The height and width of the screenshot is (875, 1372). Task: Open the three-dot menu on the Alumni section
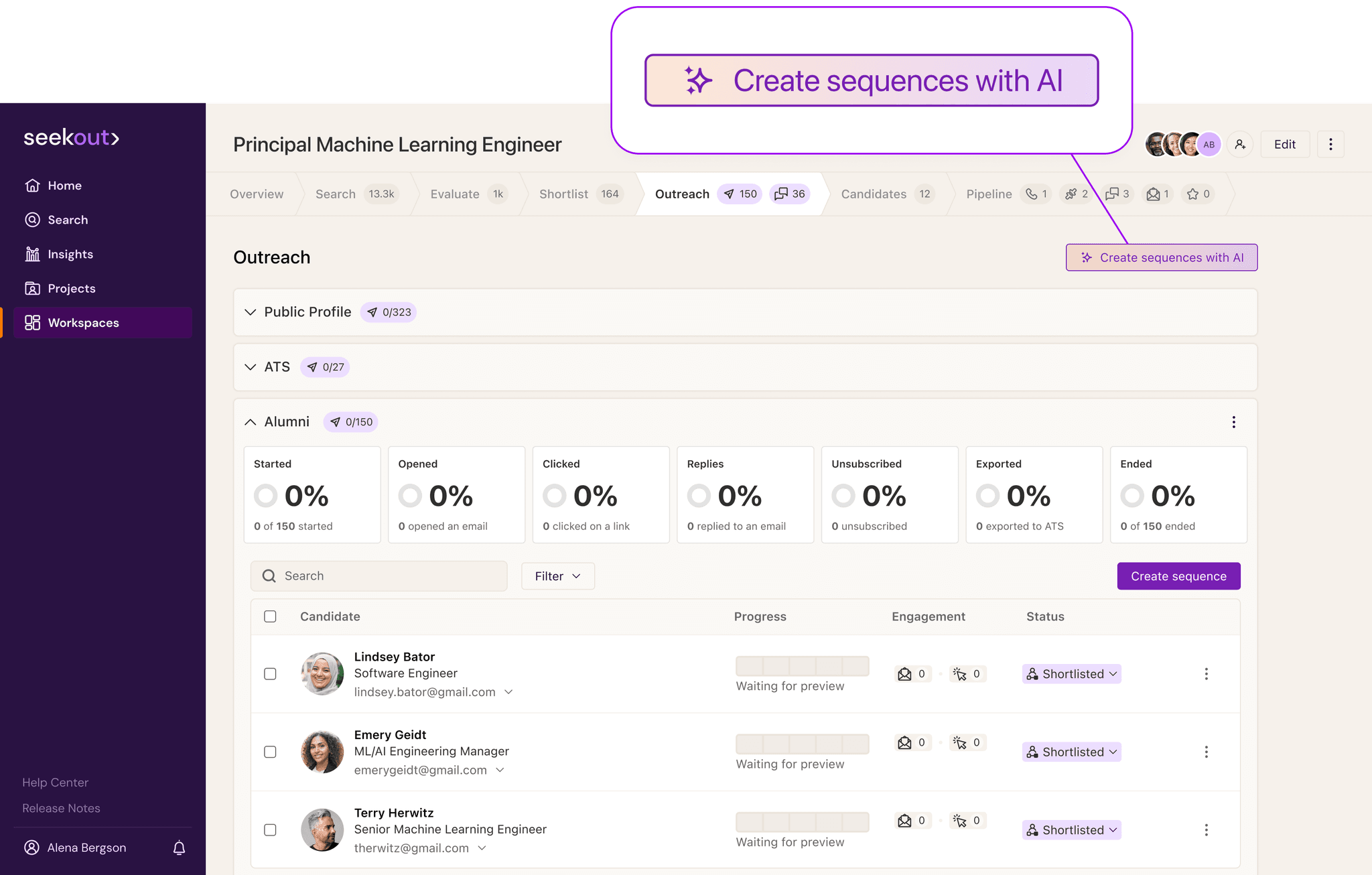[x=1233, y=422]
